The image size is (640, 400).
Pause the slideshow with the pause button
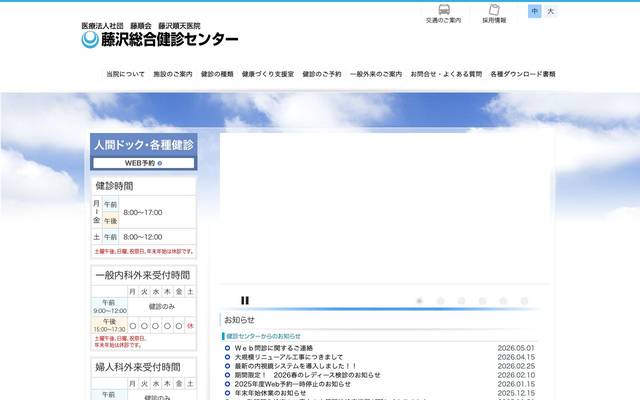245,300
